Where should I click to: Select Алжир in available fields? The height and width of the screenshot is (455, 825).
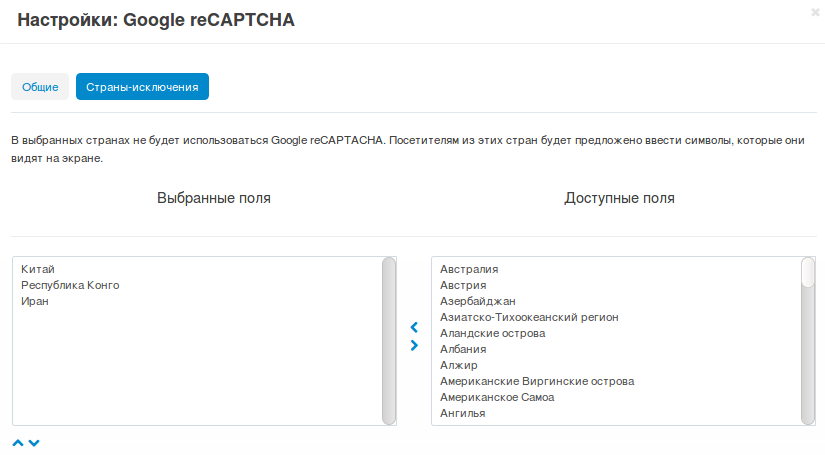click(459, 365)
